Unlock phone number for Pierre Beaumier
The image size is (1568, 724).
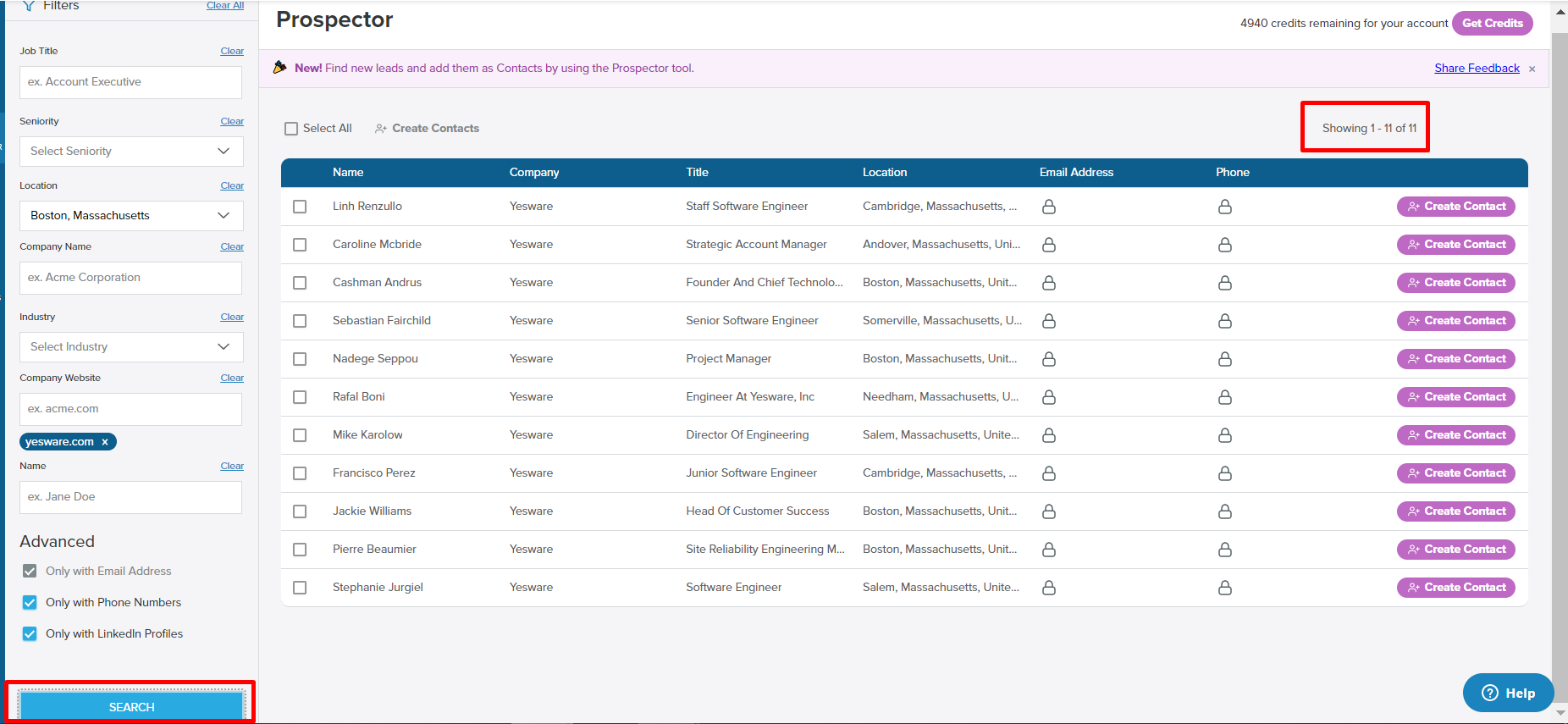[x=1224, y=550]
